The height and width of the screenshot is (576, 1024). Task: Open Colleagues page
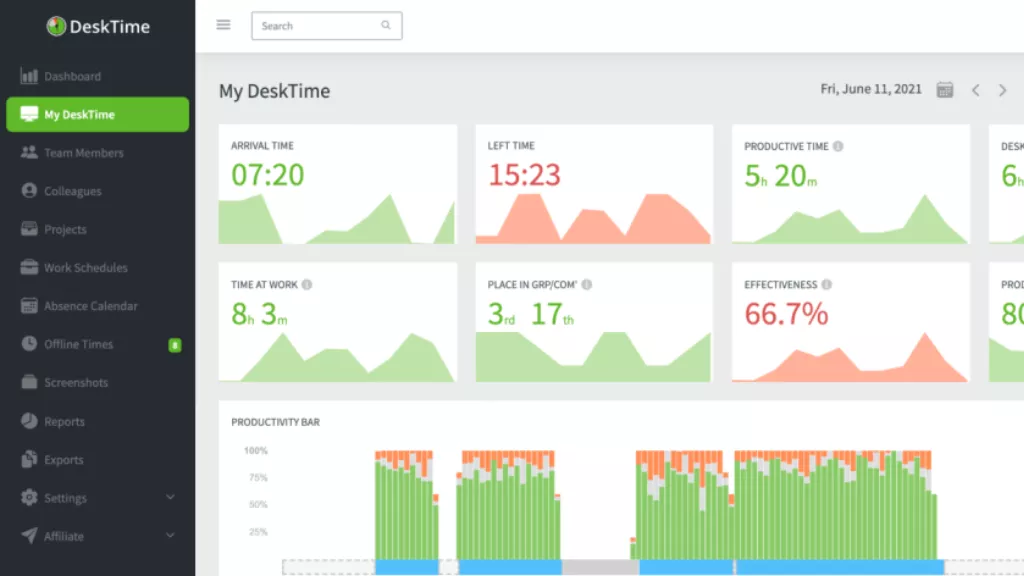(x=72, y=191)
